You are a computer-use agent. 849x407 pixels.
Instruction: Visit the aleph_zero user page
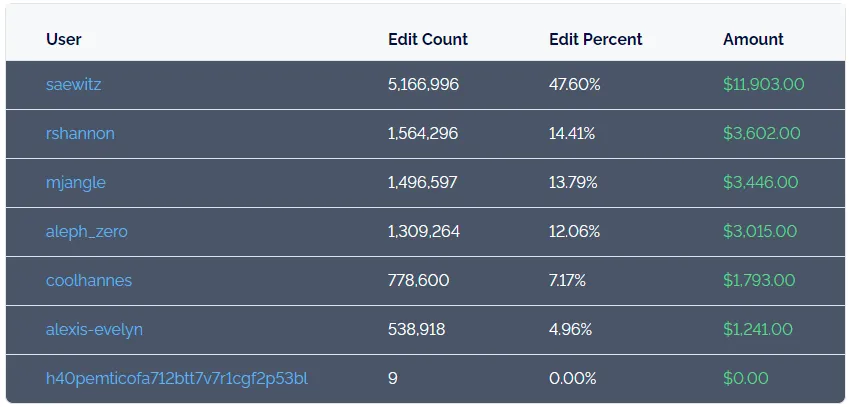tap(86, 232)
